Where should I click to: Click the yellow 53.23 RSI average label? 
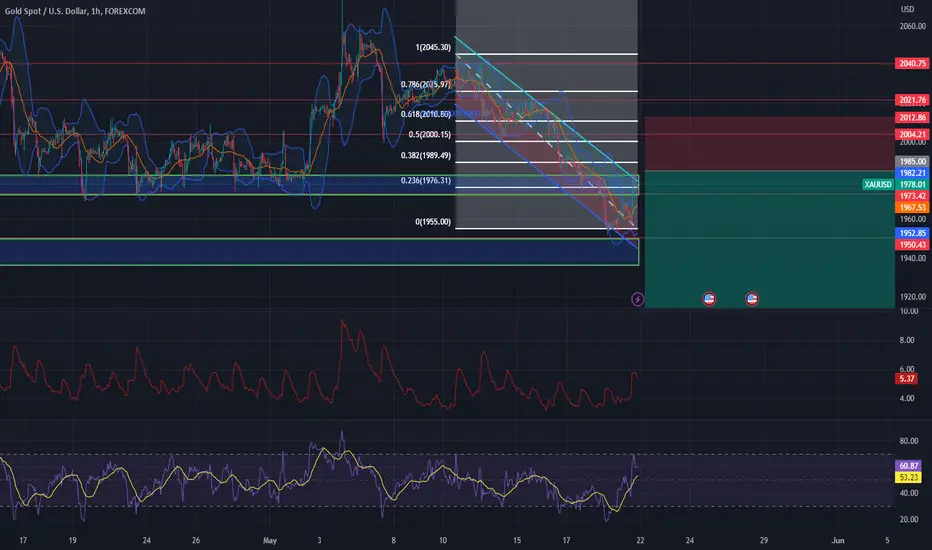click(908, 477)
